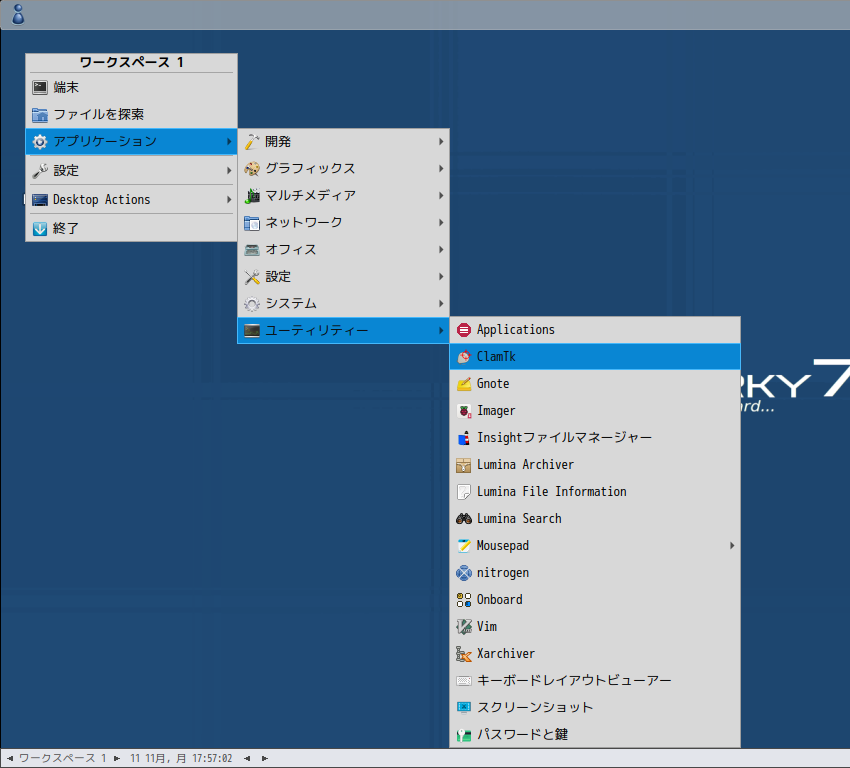Click the gear icon beside システム
The width and height of the screenshot is (850, 768).
coord(252,304)
